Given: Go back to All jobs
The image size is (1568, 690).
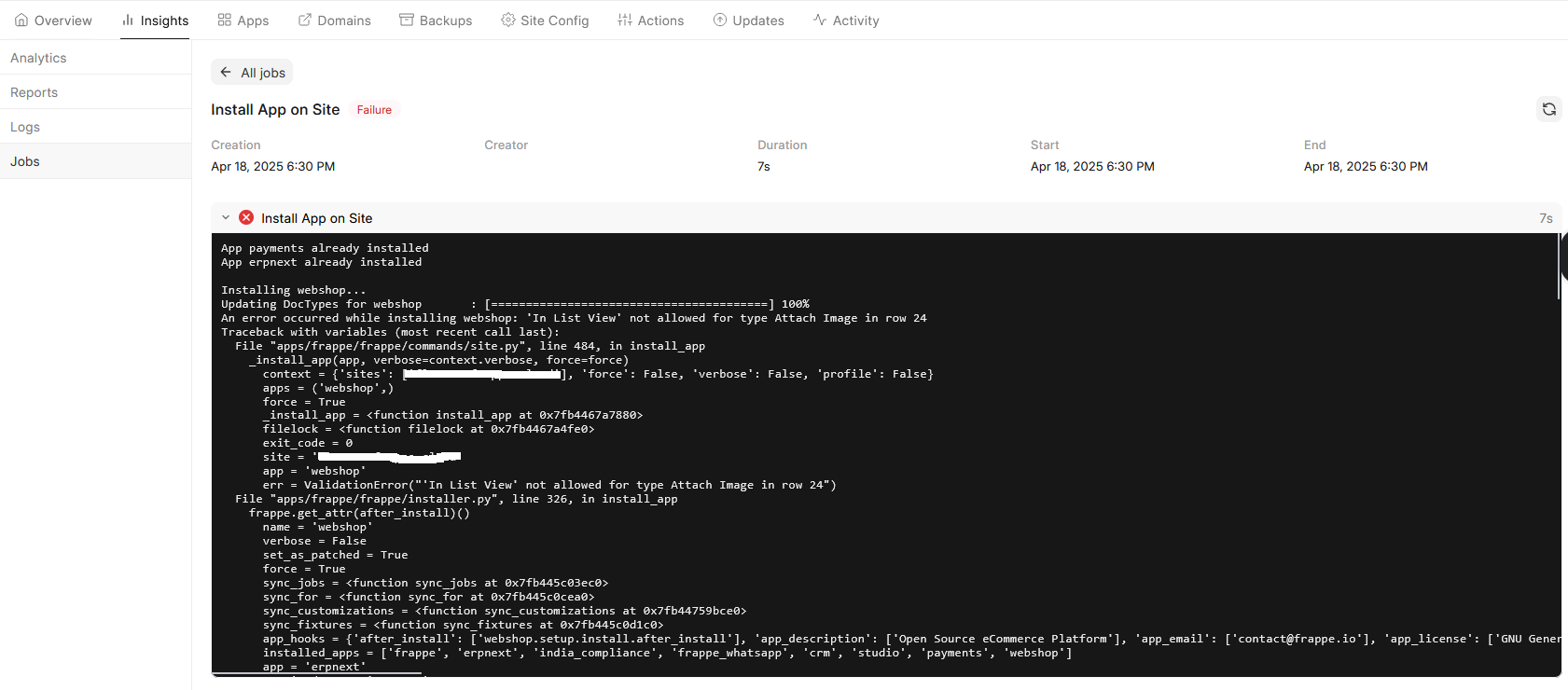Looking at the screenshot, I should point(252,72).
